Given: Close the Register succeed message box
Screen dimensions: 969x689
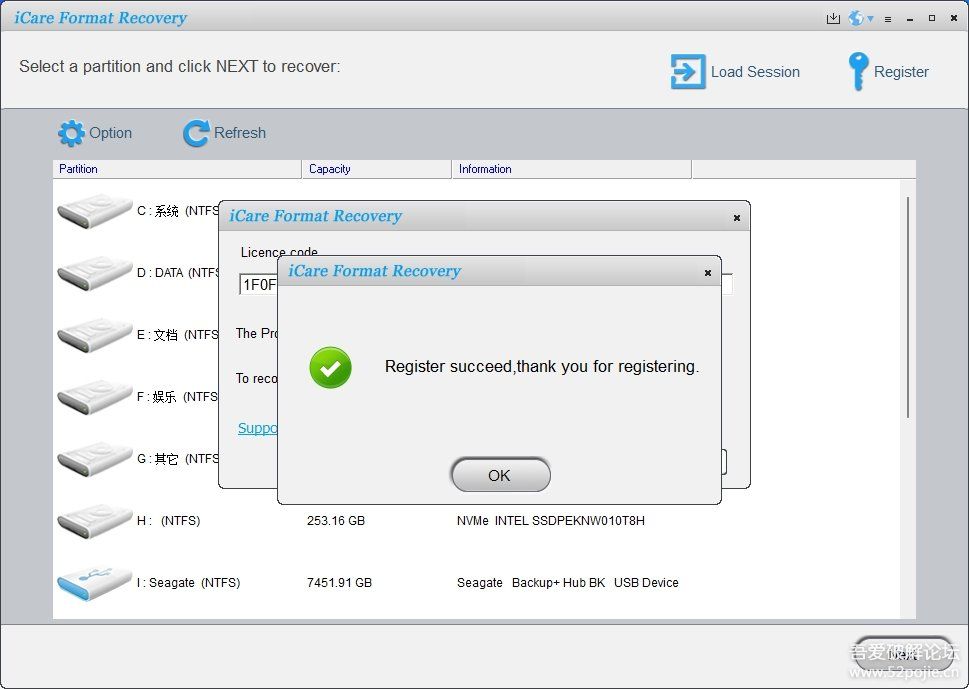Looking at the screenshot, I should coord(707,272).
